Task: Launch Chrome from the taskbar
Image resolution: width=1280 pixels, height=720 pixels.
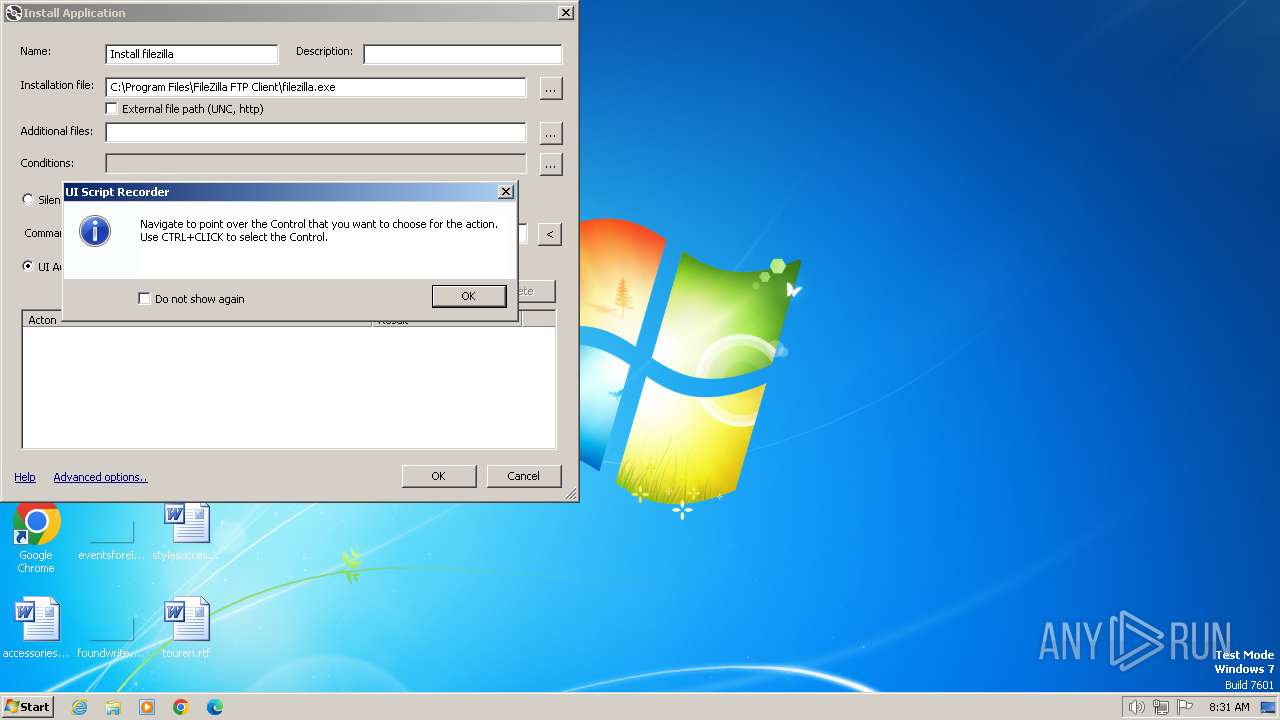Action: pyautogui.click(x=181, y=707)
